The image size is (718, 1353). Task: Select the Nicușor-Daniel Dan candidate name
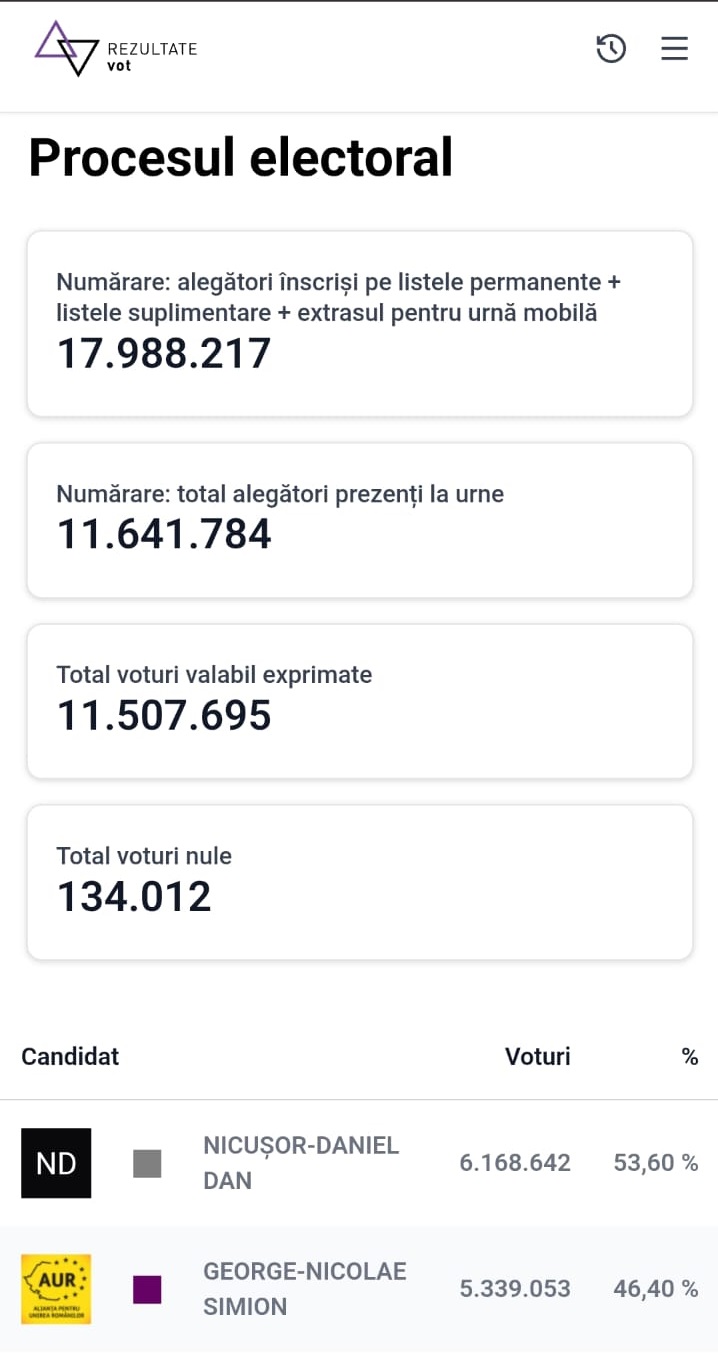tap(300, 1163)
